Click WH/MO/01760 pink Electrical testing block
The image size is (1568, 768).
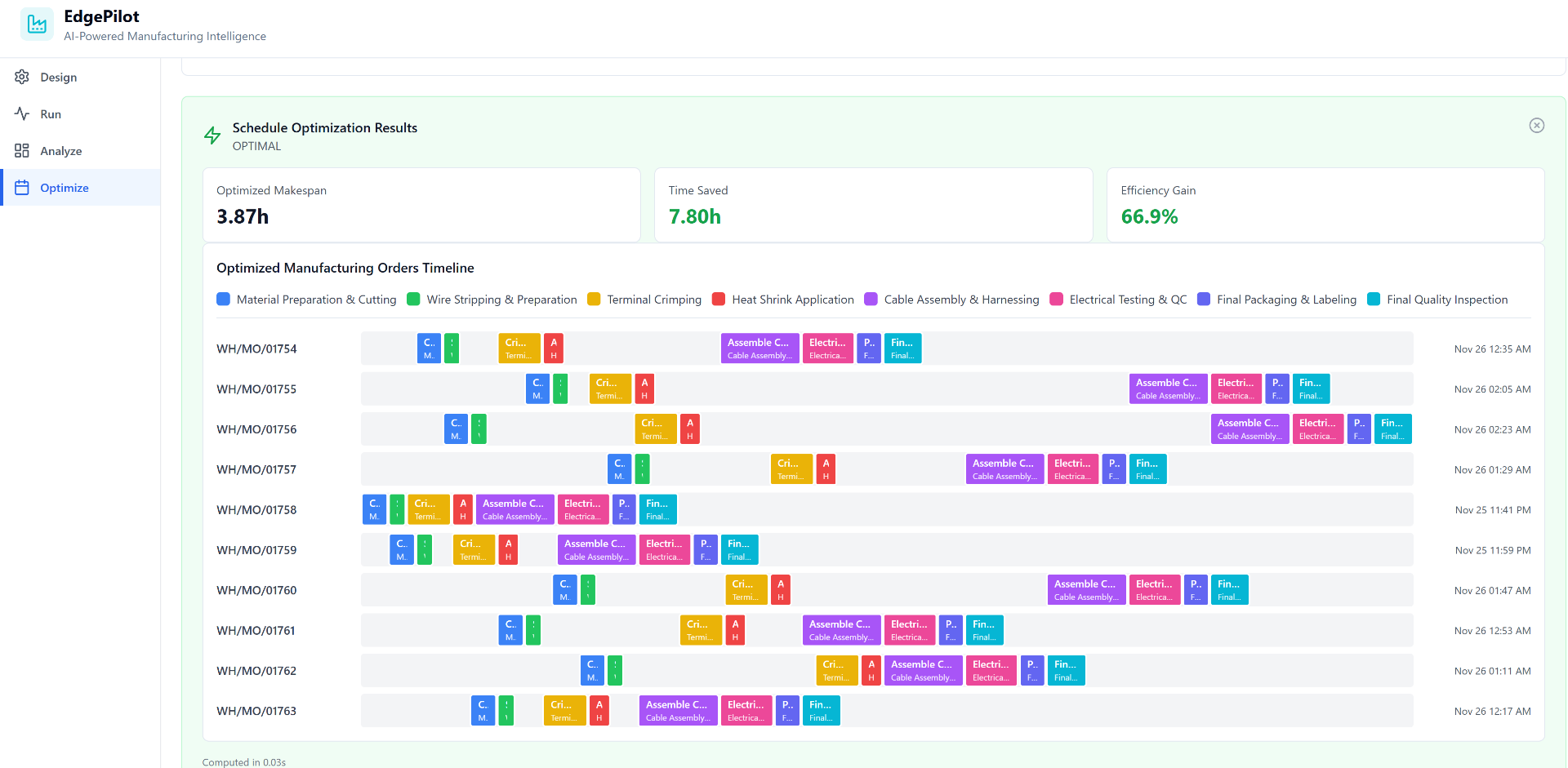[1155, 590]
